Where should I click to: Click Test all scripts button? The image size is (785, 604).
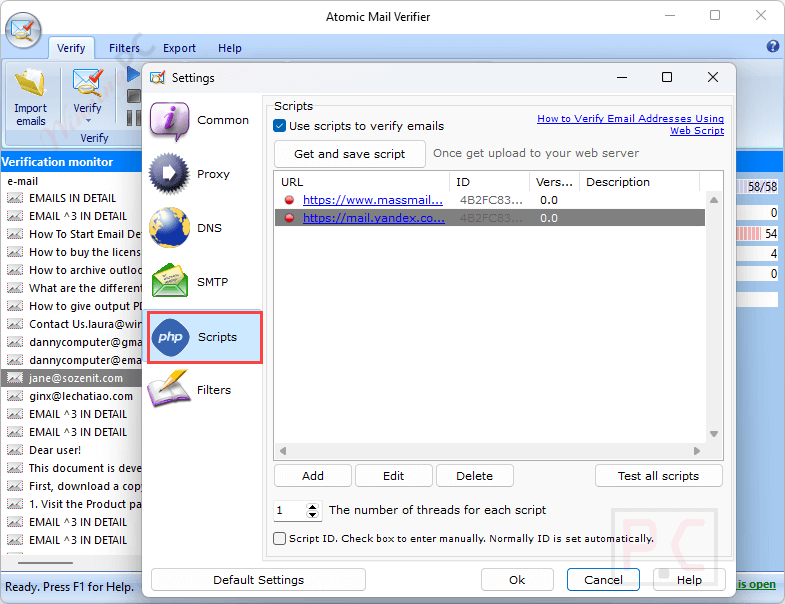tap(658, 476)
